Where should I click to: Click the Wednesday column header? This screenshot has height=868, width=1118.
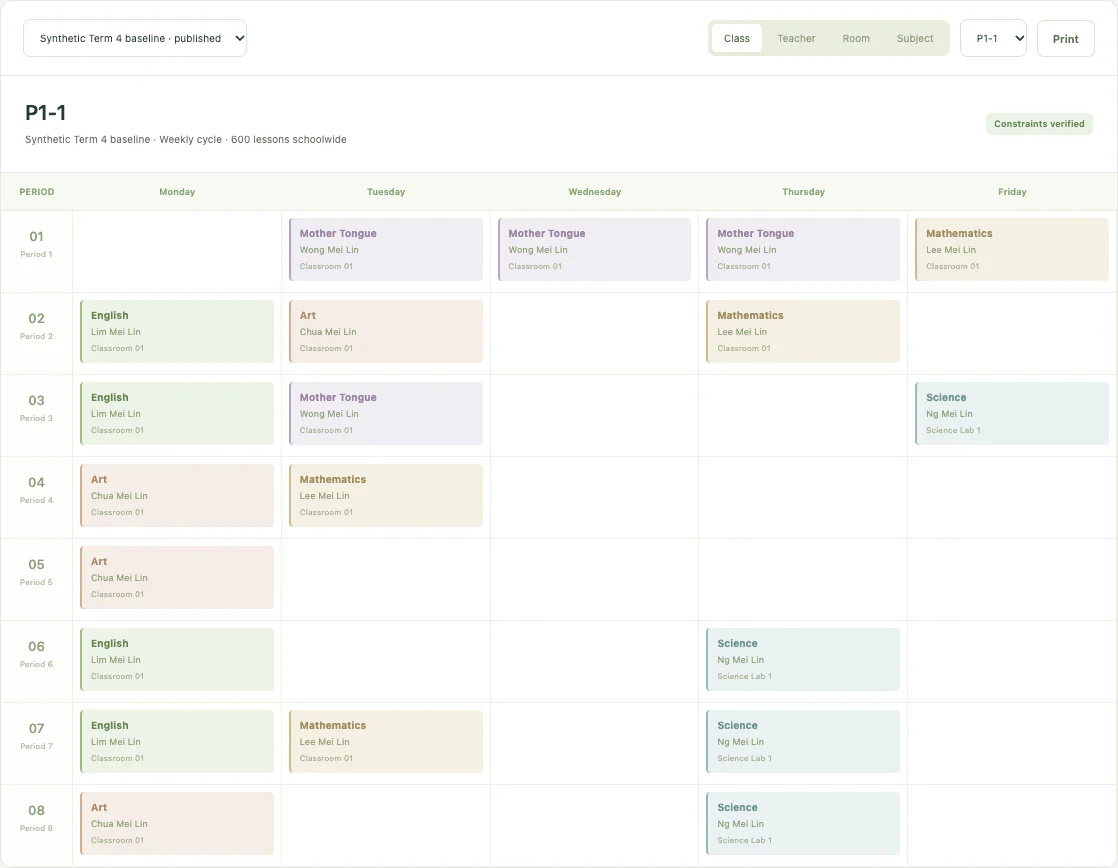[595, 192]
